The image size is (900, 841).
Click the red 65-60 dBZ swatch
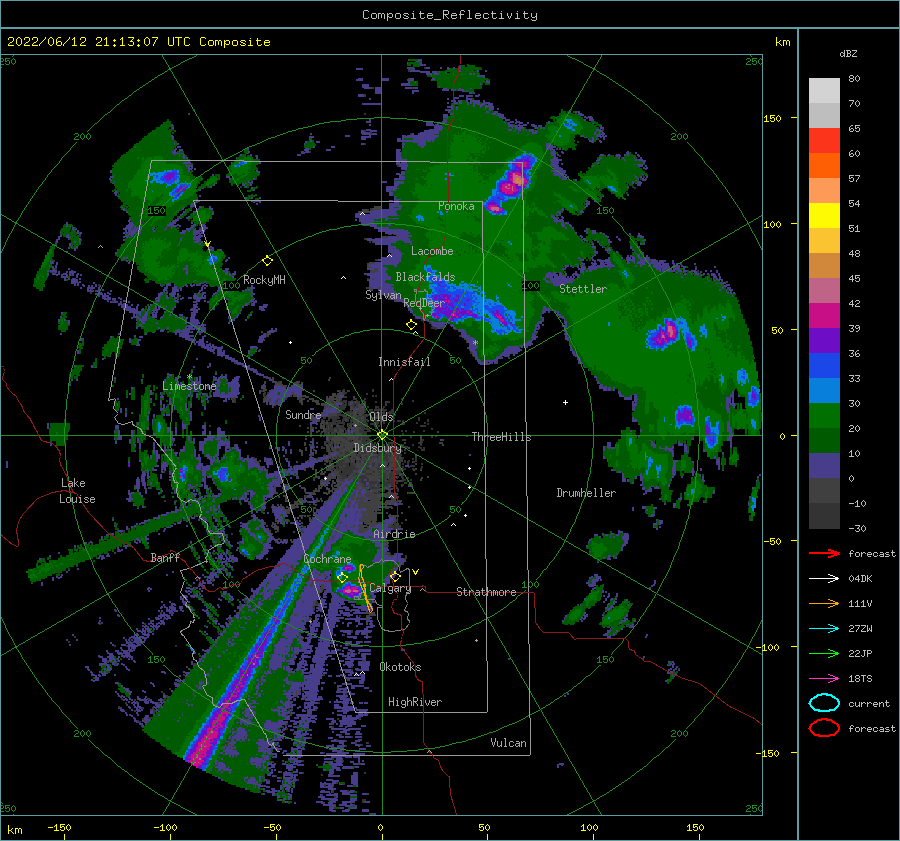click(x=824, y=141)
